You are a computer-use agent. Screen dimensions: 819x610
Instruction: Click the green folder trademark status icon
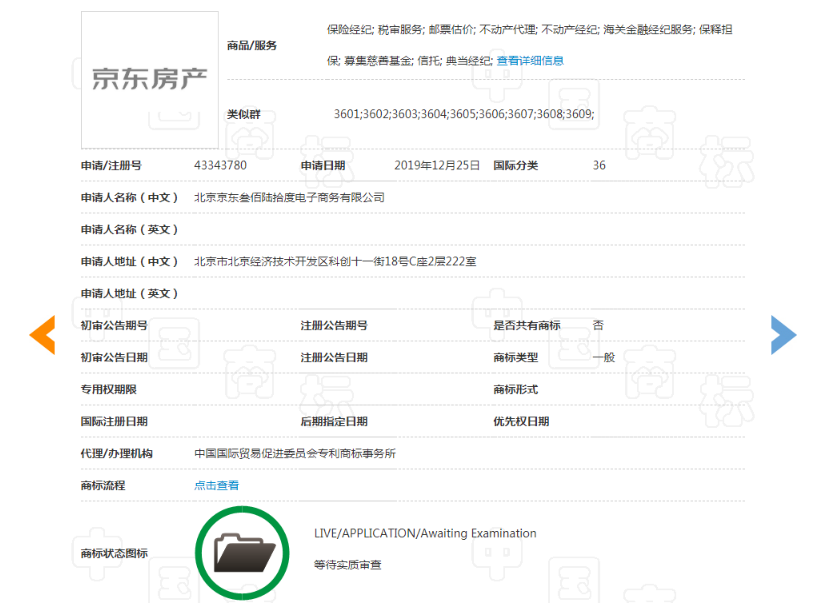242,553
